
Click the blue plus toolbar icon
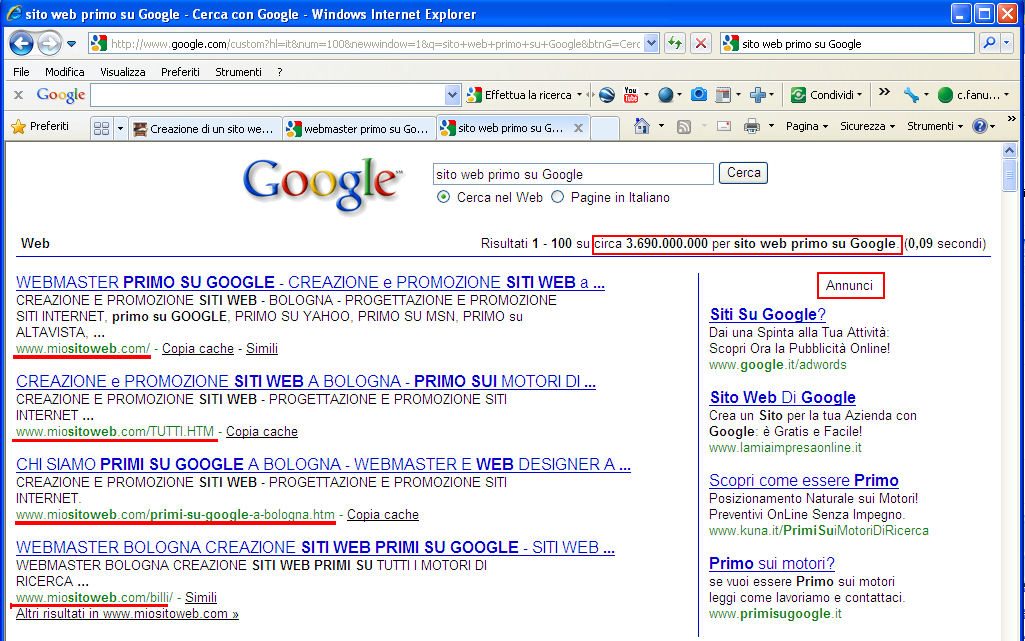click(x=758, y=95)
